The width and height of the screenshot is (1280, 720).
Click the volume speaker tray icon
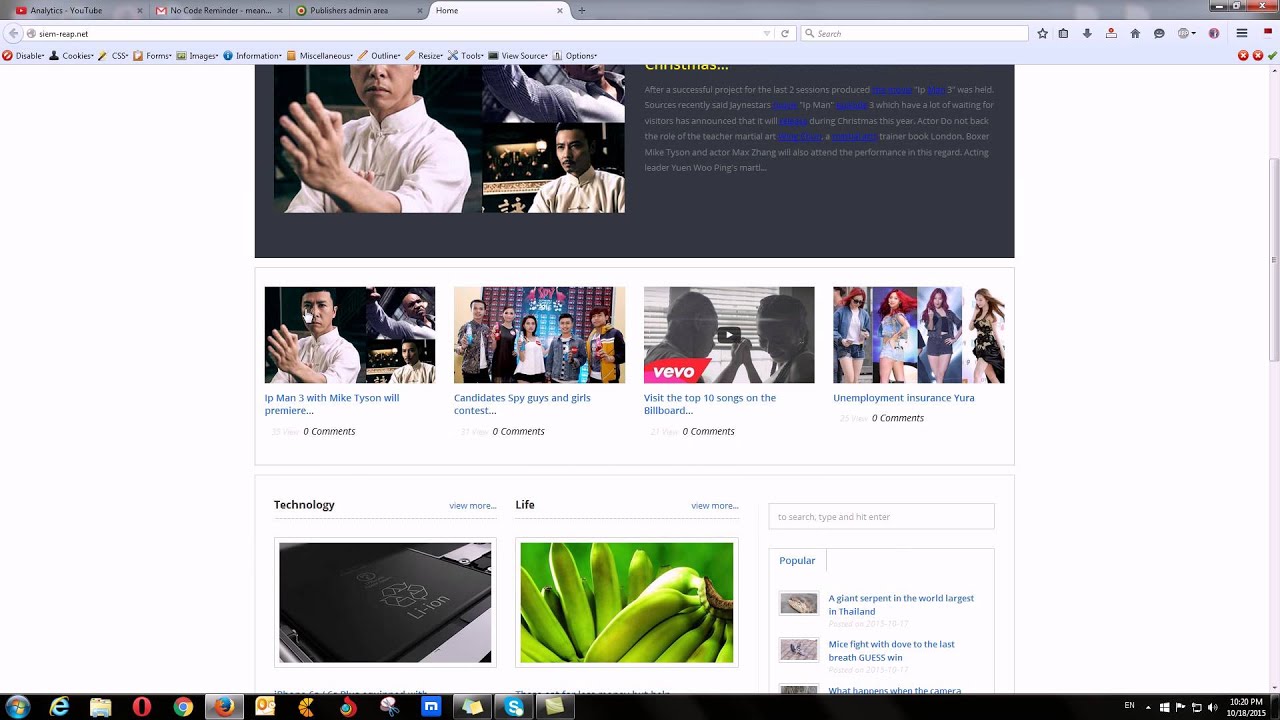tap(1212, 707)
